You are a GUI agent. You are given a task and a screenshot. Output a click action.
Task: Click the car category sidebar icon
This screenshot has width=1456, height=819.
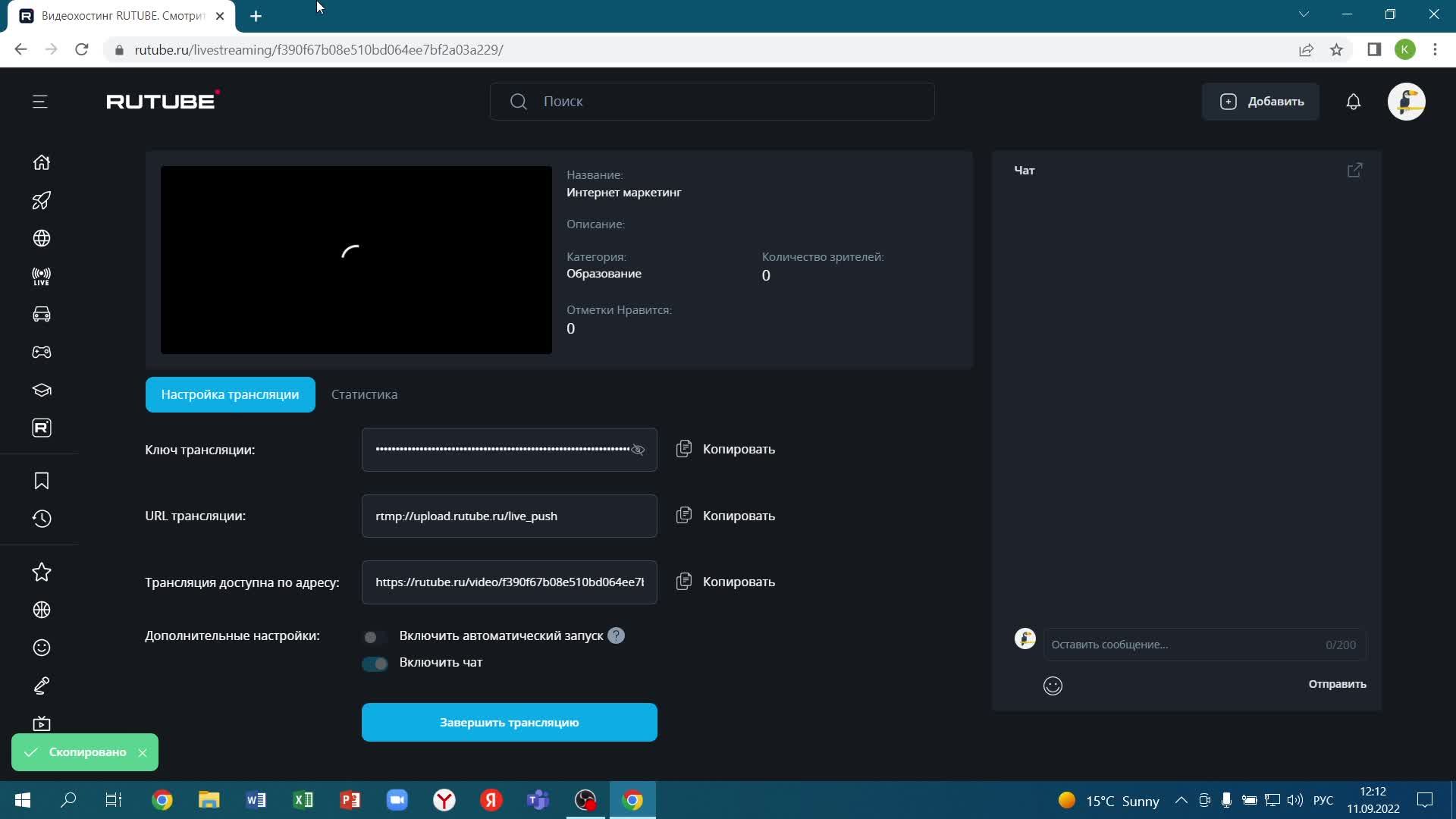click(42, 314)
